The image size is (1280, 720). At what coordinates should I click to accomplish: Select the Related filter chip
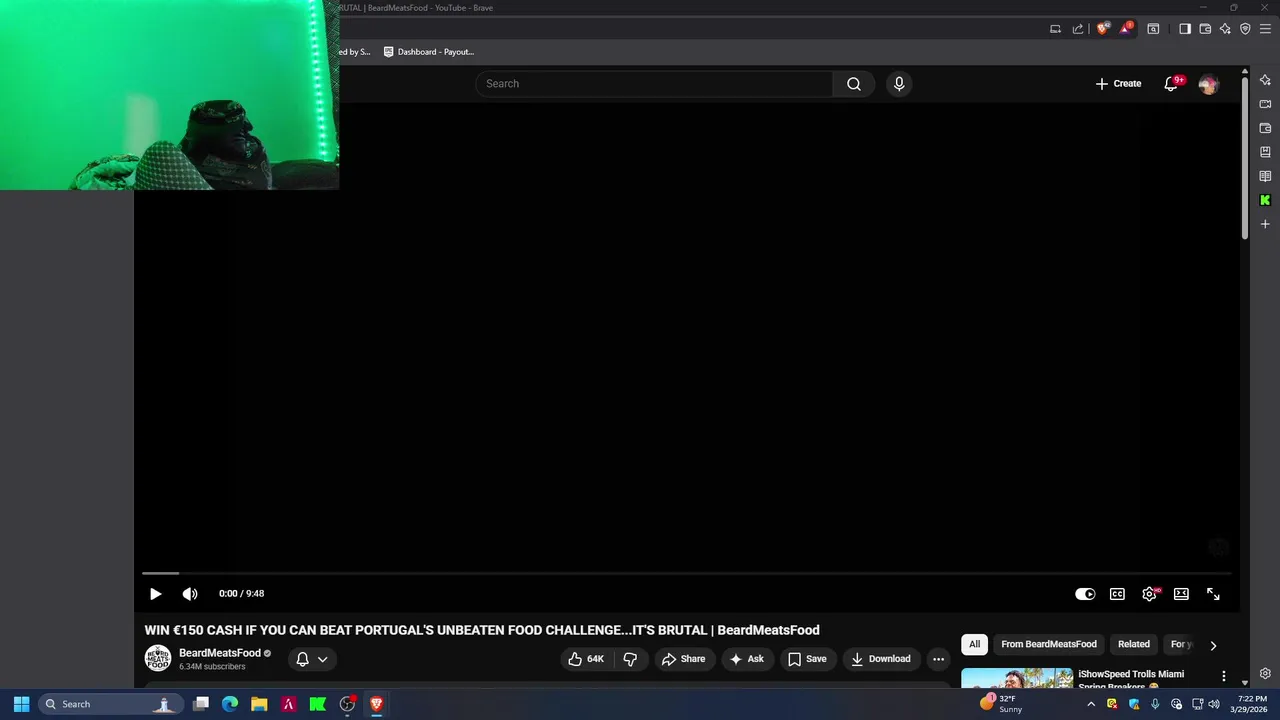pos(1134,644)
